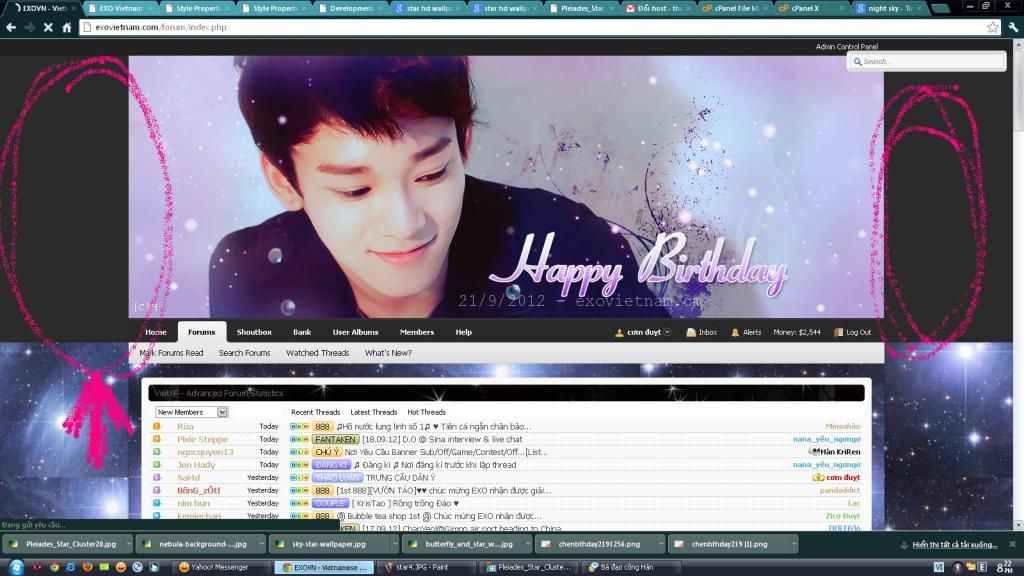Launch Firefox from the quick launch bar
The image size is (1024, 576).
point(88,567)
